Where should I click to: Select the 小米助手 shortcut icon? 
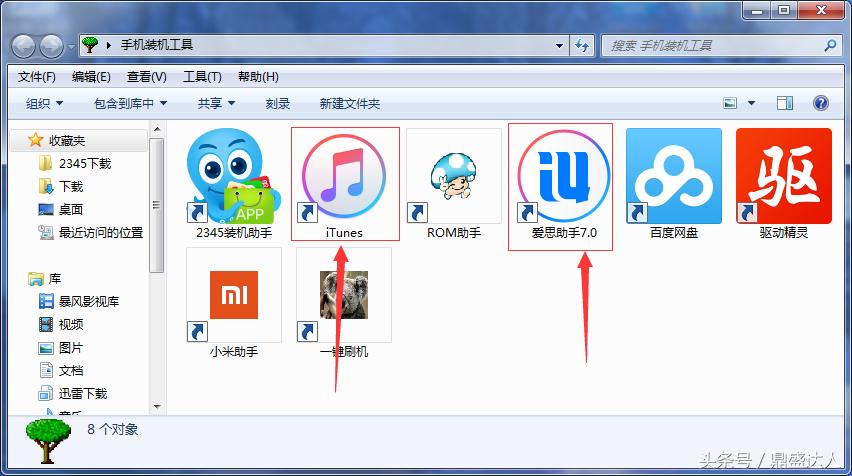tap(234, 295)
